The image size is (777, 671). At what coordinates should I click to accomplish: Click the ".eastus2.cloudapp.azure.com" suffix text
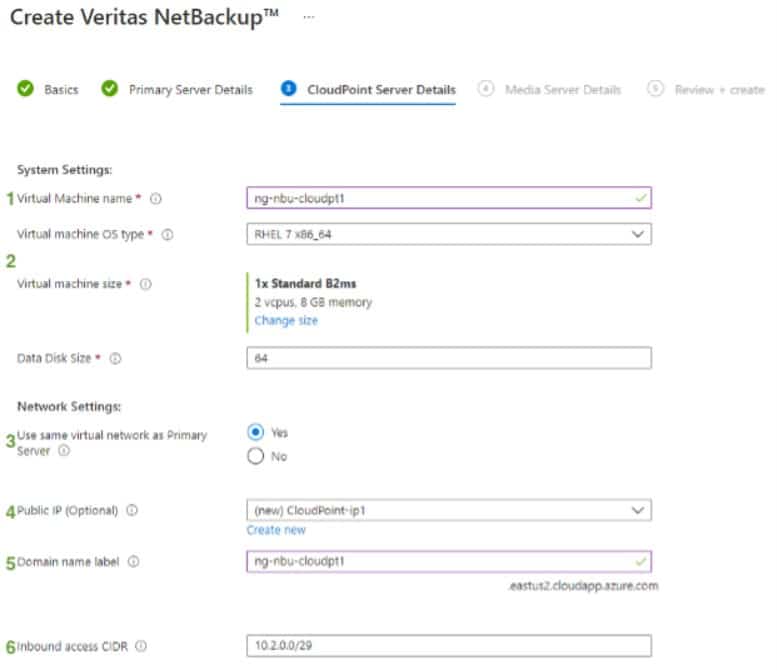(583, 586)
